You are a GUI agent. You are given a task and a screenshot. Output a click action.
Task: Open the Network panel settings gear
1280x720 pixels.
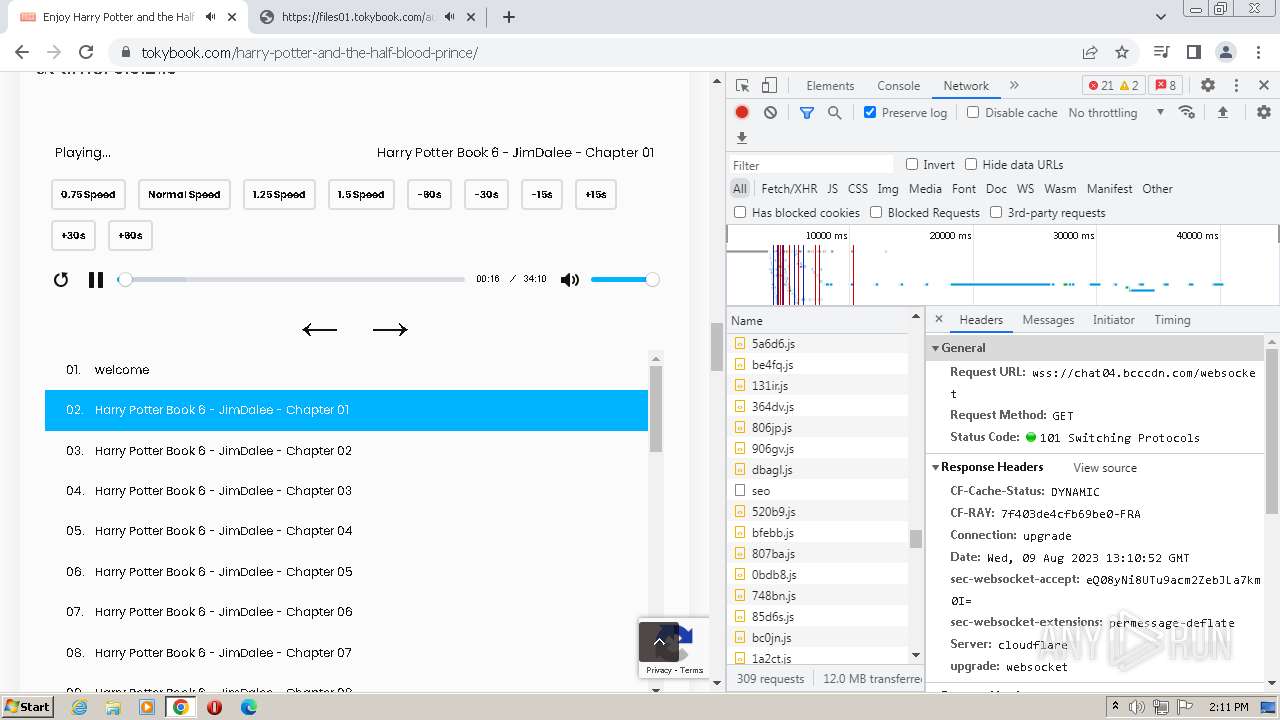point(1264,113)
